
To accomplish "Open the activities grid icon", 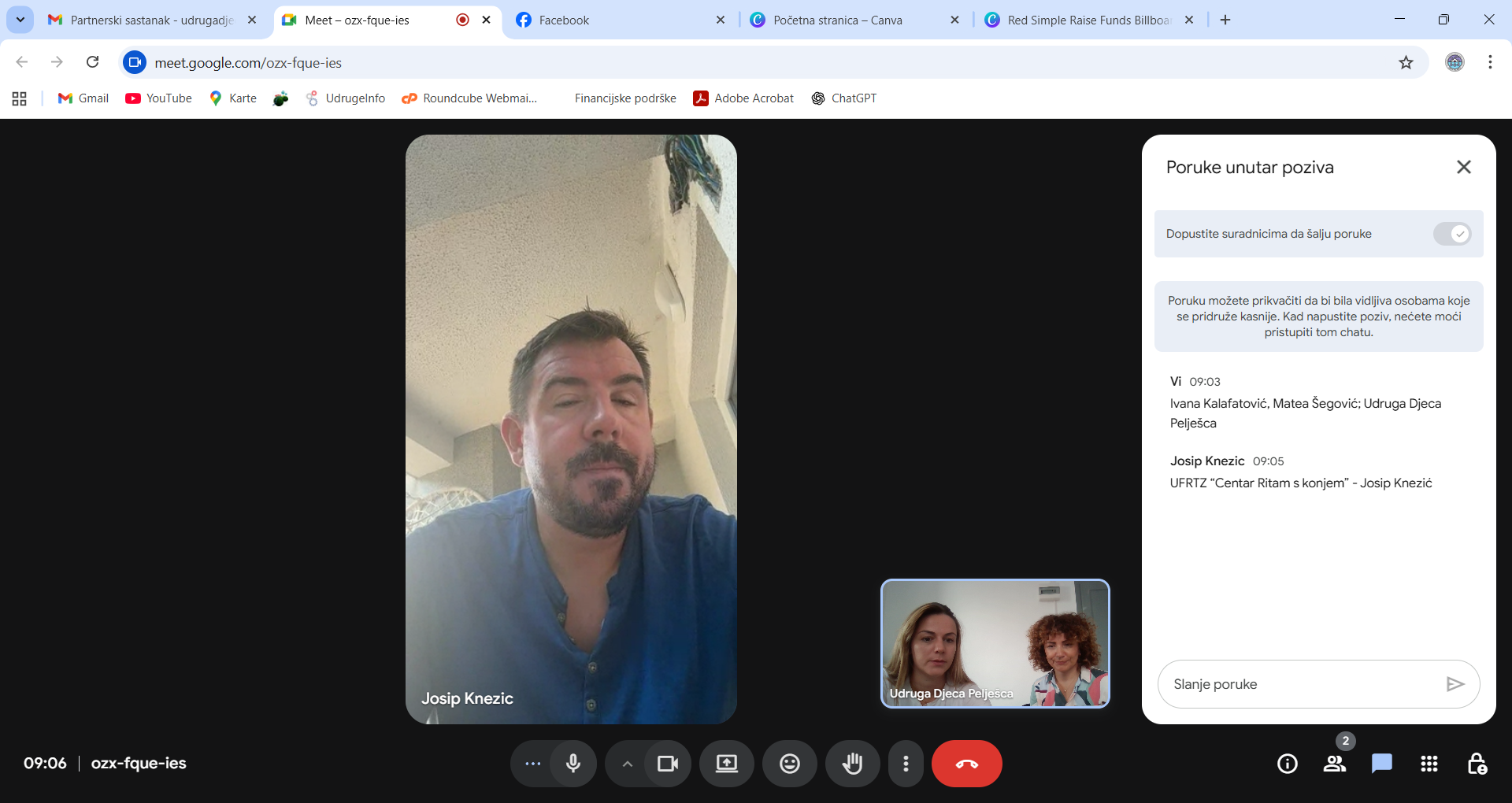I will tap(1429, 764).
